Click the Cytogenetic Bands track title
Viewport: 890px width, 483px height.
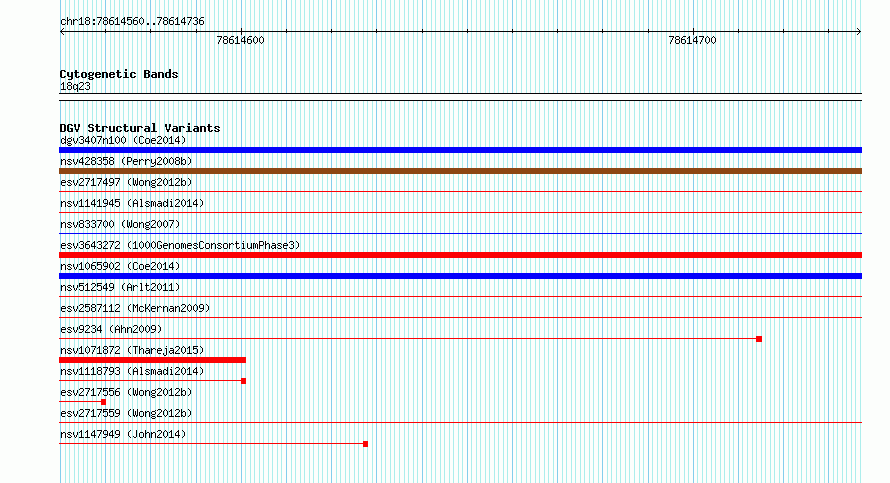click(x=119, y=74)
